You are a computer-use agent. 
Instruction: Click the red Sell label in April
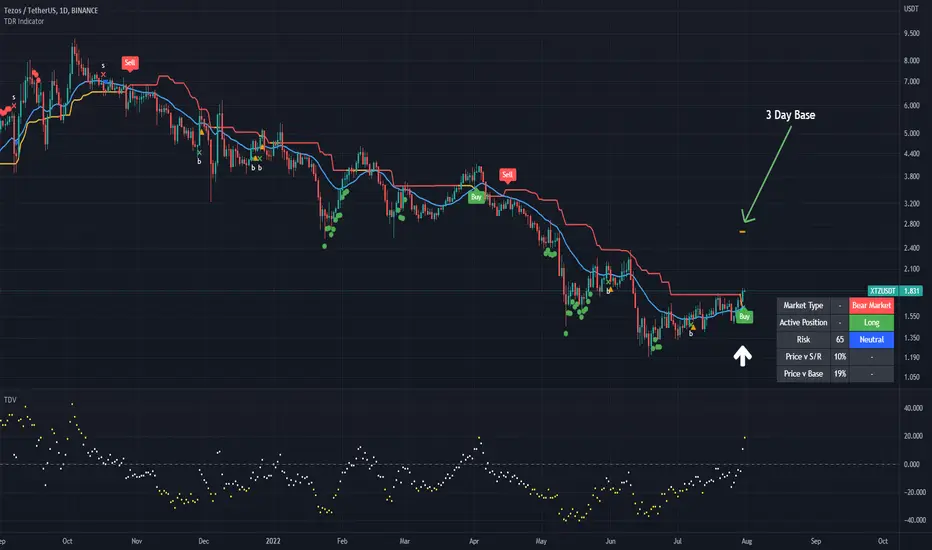(507, 174)
